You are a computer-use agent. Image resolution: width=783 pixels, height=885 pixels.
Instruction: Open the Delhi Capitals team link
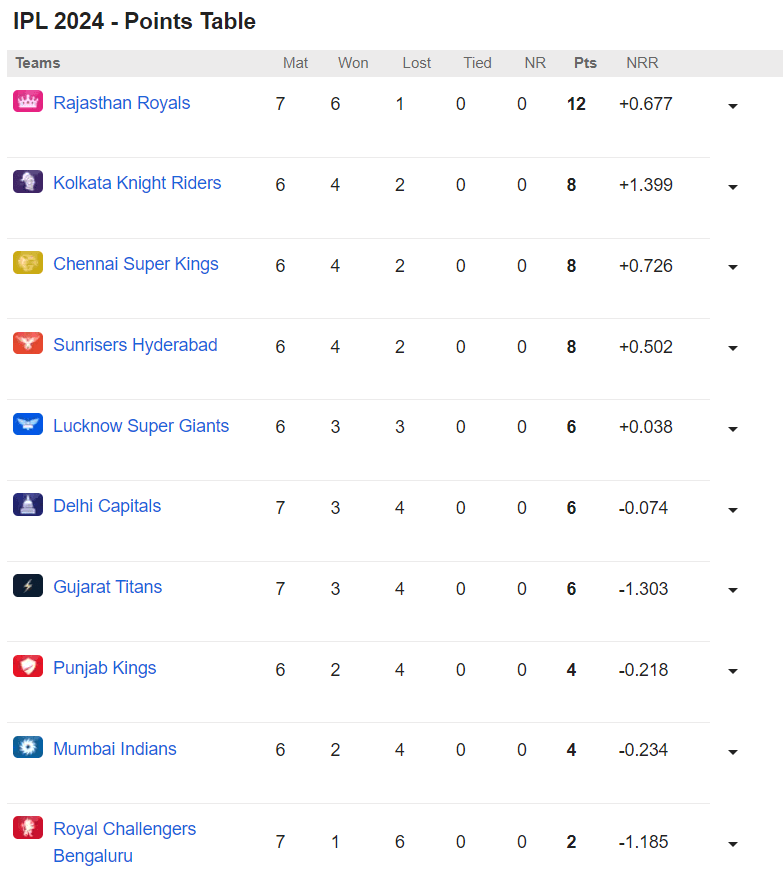pos(107,506)
